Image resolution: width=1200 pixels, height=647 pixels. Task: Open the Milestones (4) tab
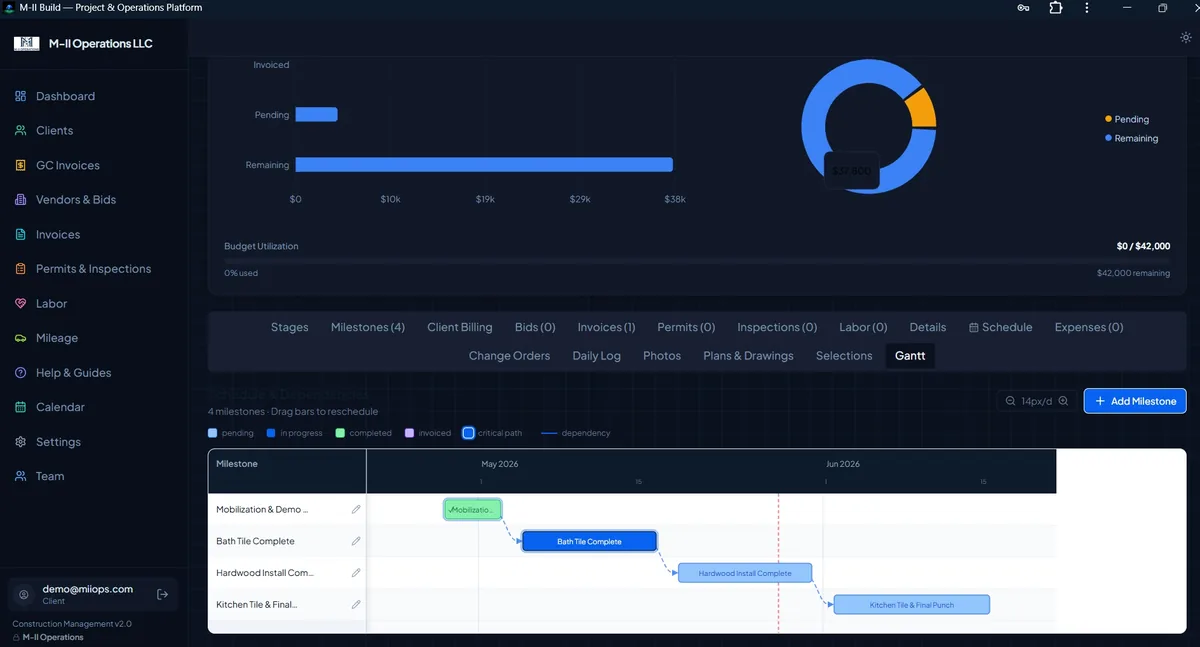click(368, 327)
